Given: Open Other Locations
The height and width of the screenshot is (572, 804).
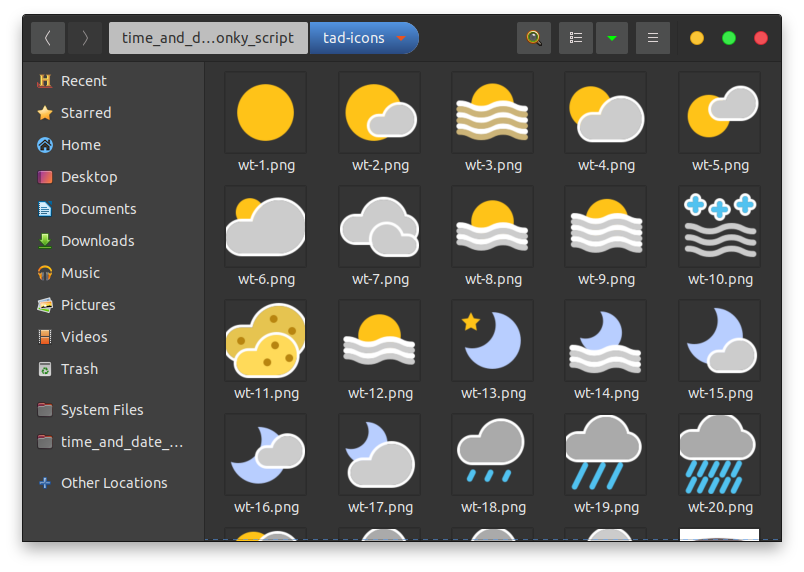Looking at the screenshot, I should 113,483.
